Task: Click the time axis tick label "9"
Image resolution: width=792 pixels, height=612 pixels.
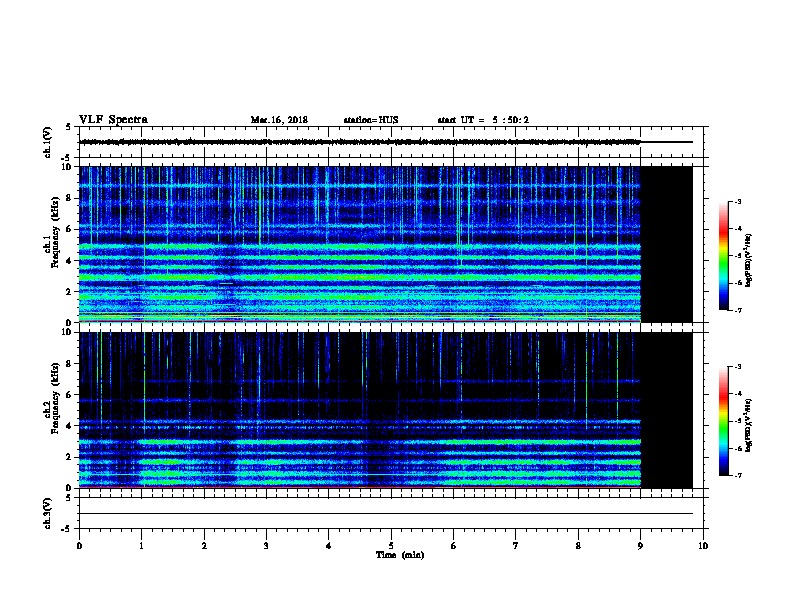Action: pyautogui.click(x=640, y=546)
